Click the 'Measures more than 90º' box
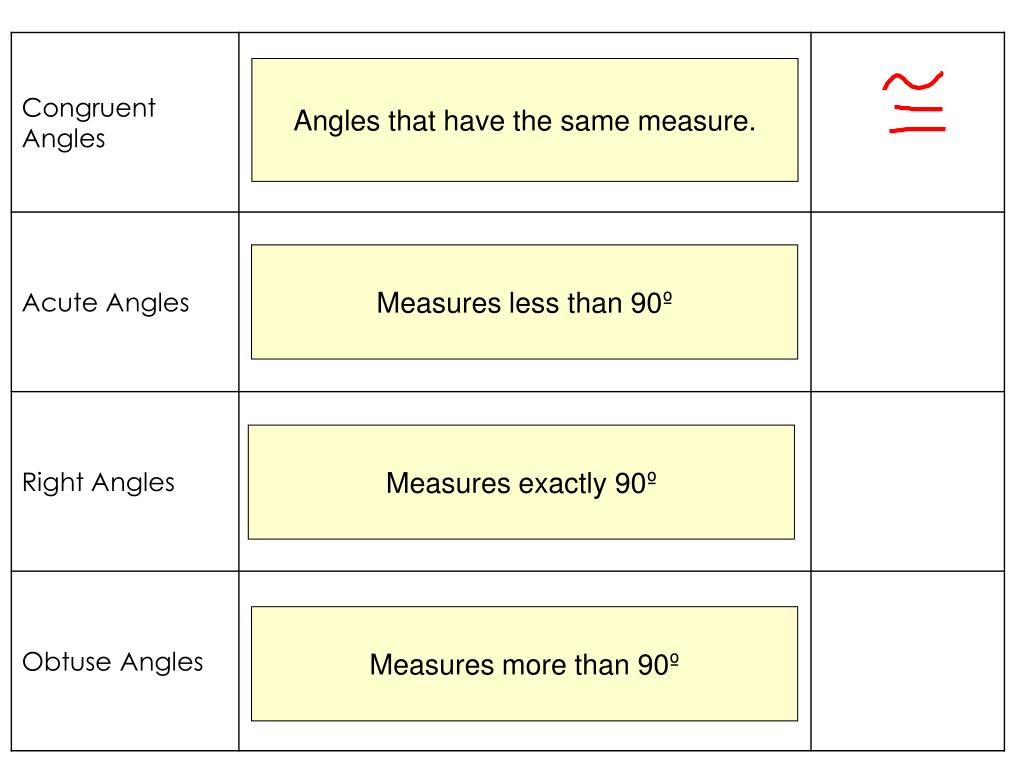This screenshot has width=1024, height=768. pos(524,664)
